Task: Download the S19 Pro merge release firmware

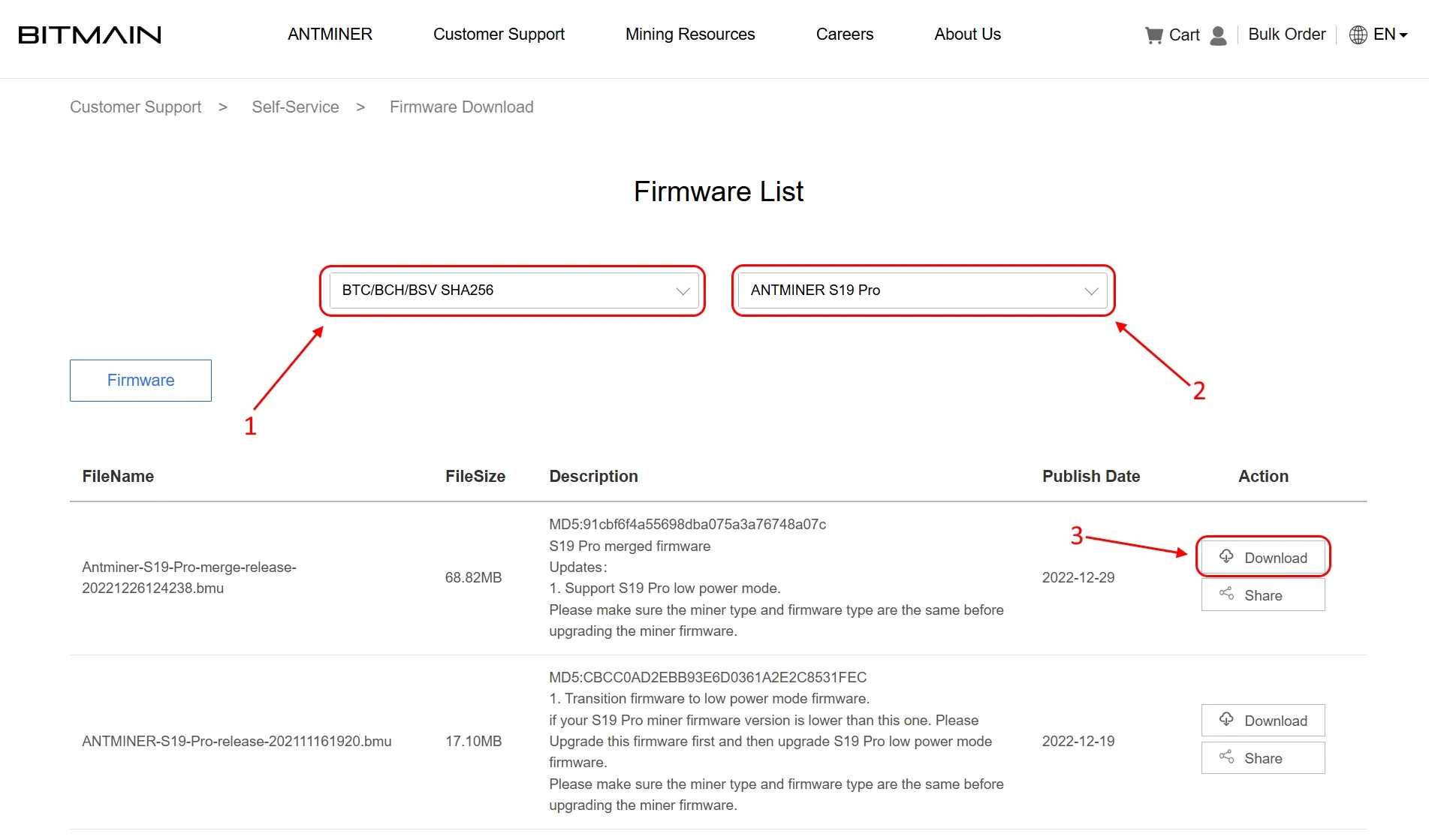Action: (x=1262, y=557)
